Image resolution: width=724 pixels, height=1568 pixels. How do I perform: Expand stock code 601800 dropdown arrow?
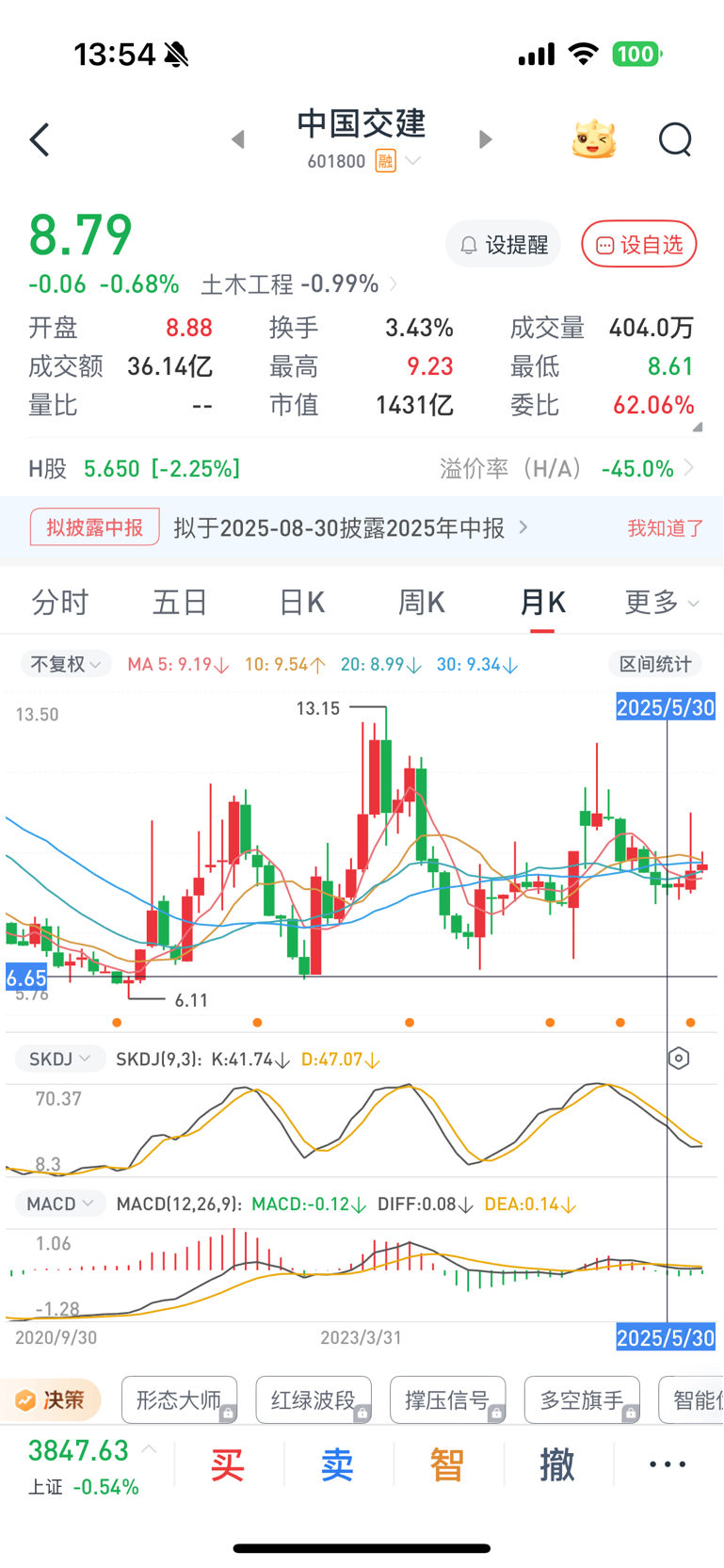pos(412,161)
